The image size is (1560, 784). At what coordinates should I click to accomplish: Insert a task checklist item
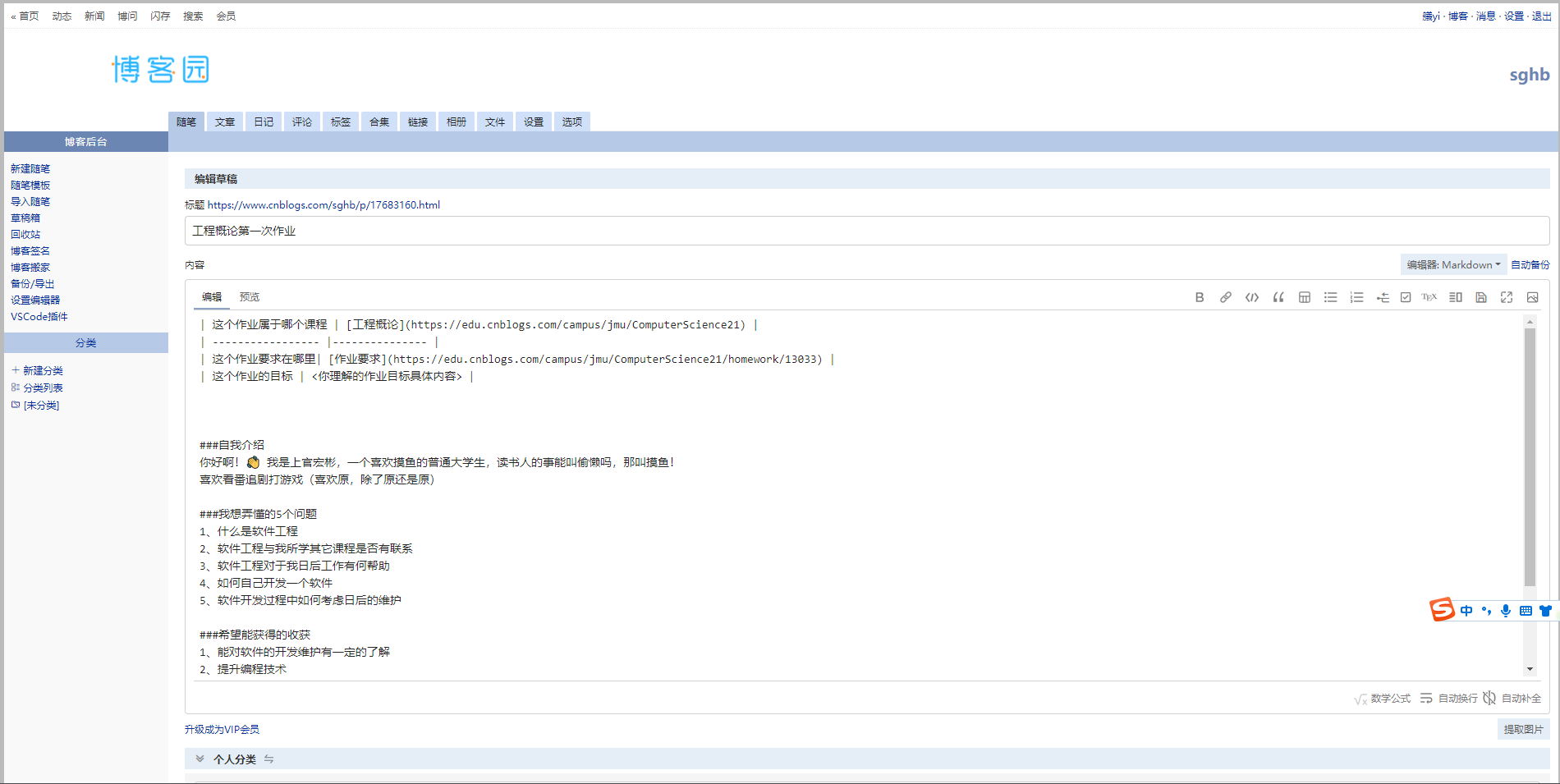point(1406,297)
